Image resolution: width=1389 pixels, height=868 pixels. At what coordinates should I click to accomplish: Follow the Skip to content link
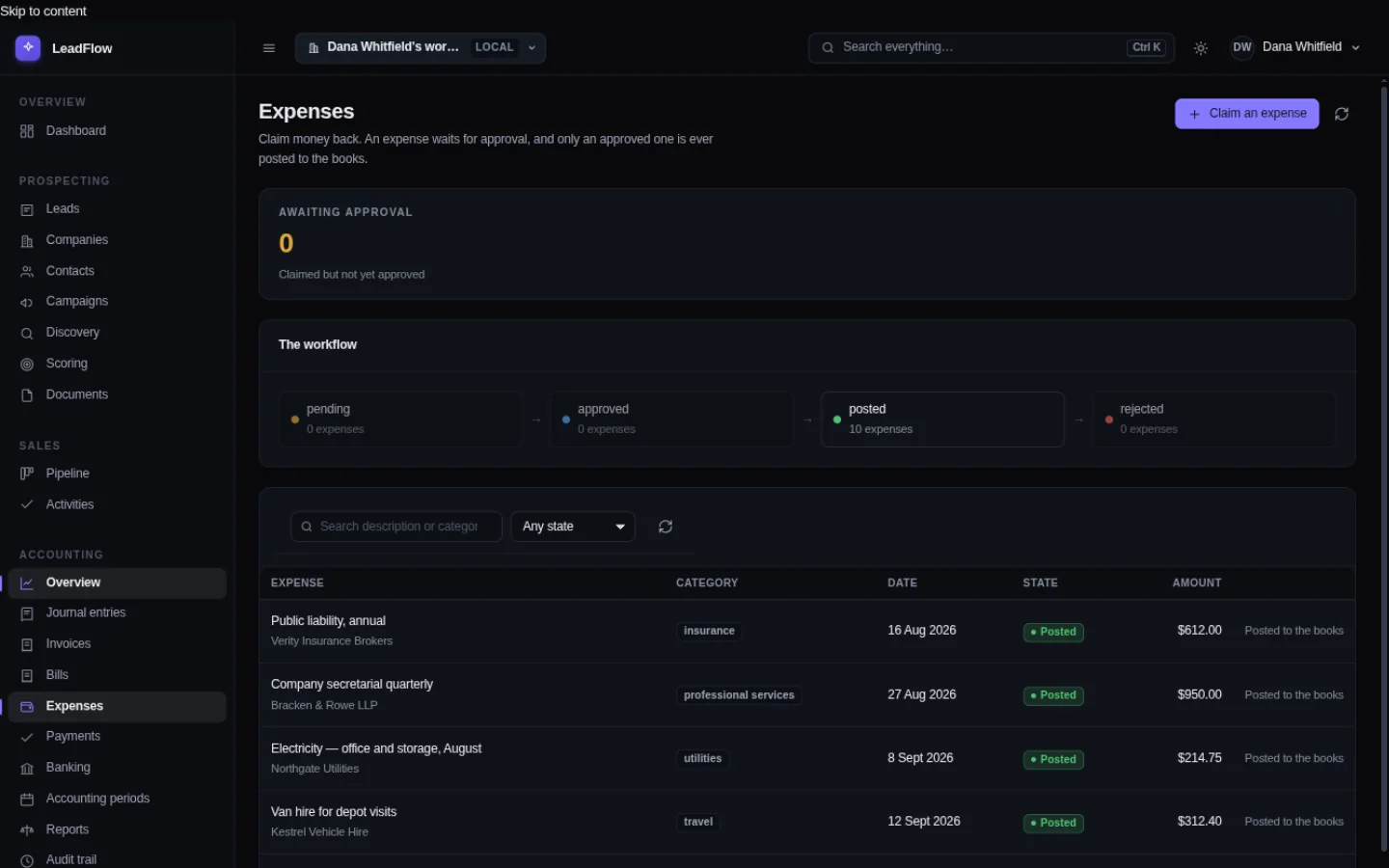[43, 11]
